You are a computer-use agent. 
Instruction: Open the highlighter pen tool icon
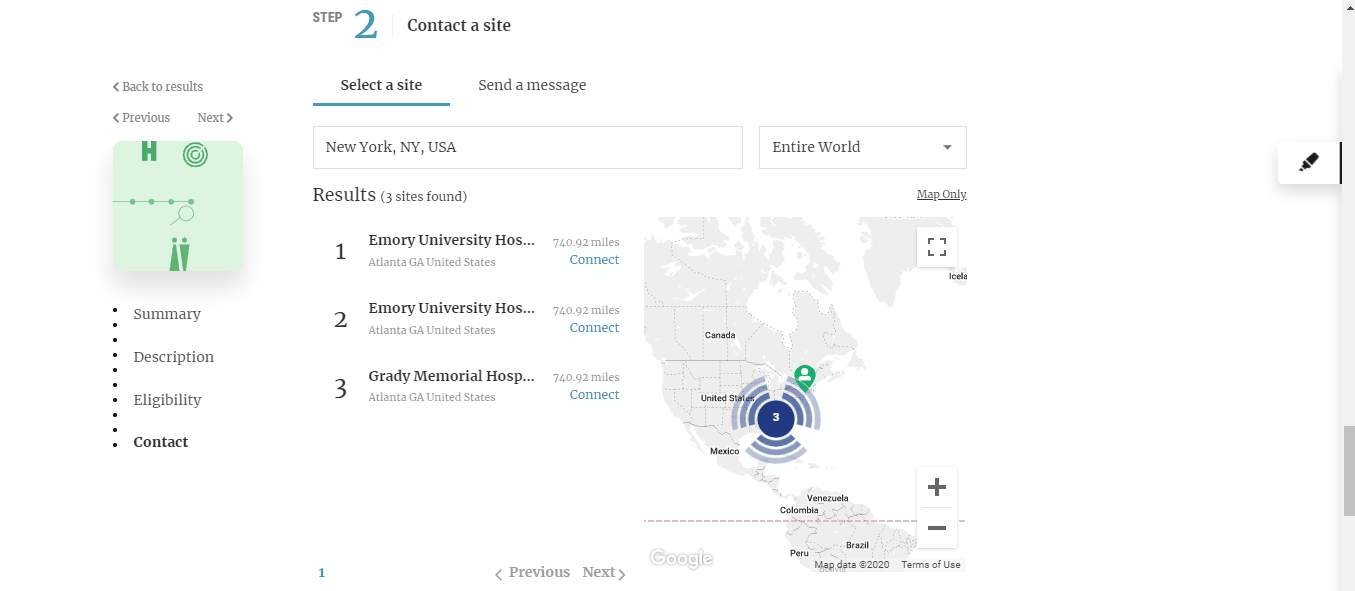point(1308,162)
